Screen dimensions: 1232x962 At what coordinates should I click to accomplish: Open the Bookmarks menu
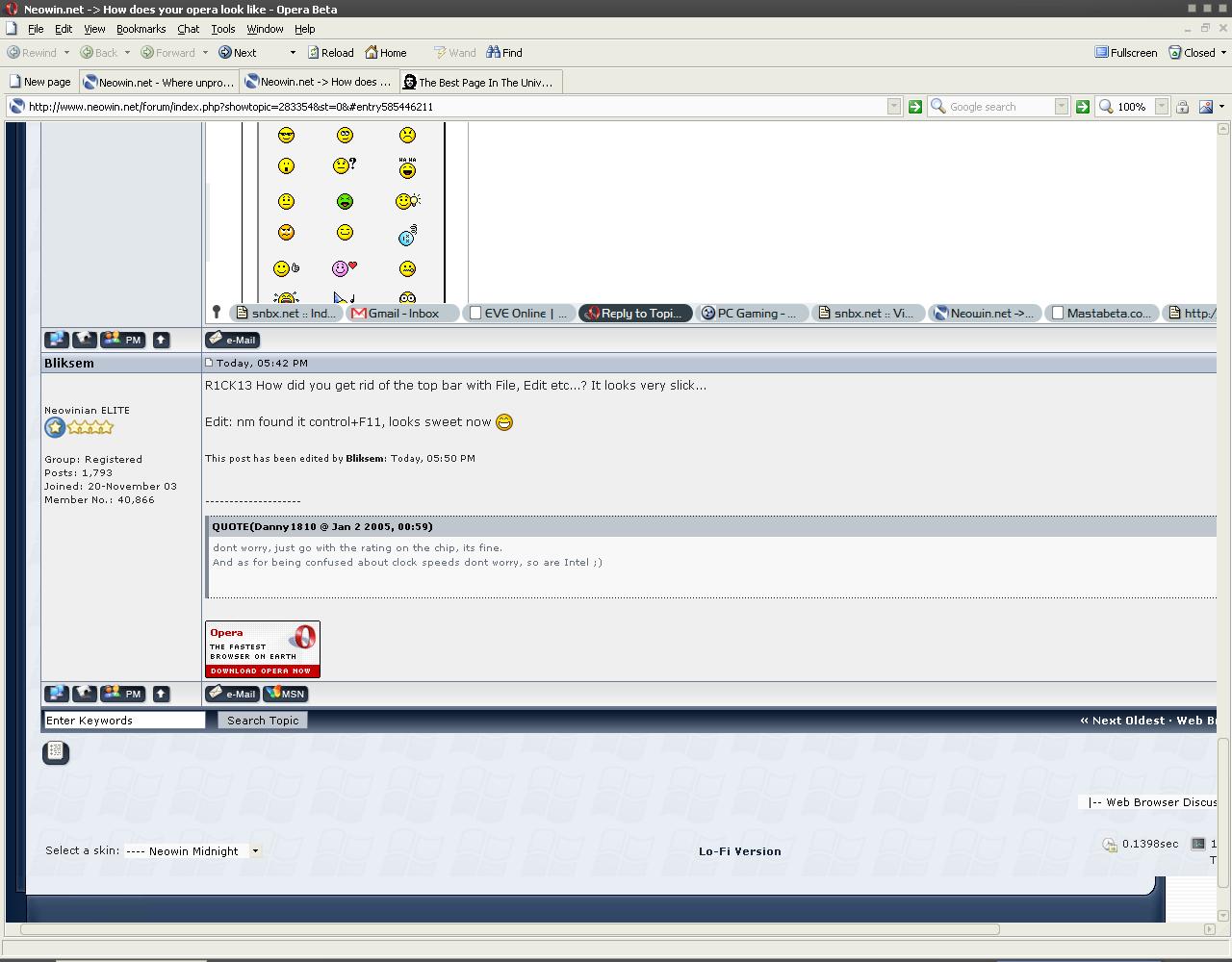pos(141,29)
